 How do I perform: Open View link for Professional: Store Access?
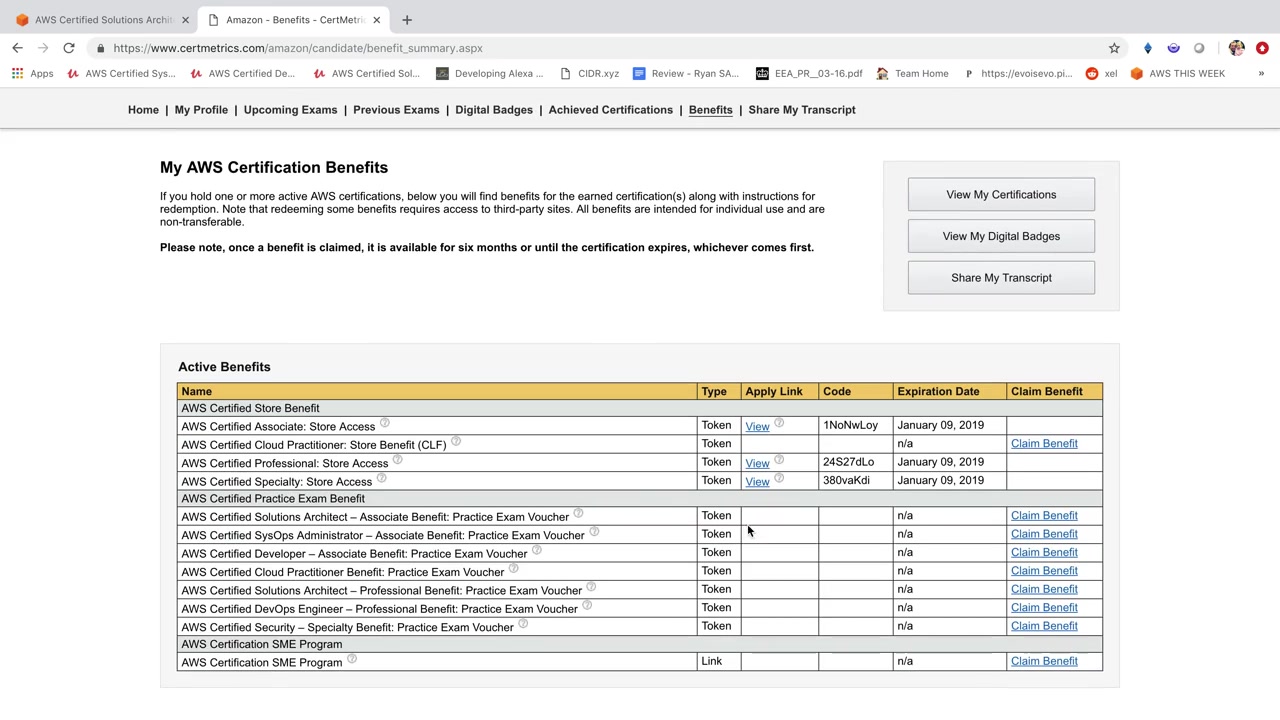tap(757, 463)
